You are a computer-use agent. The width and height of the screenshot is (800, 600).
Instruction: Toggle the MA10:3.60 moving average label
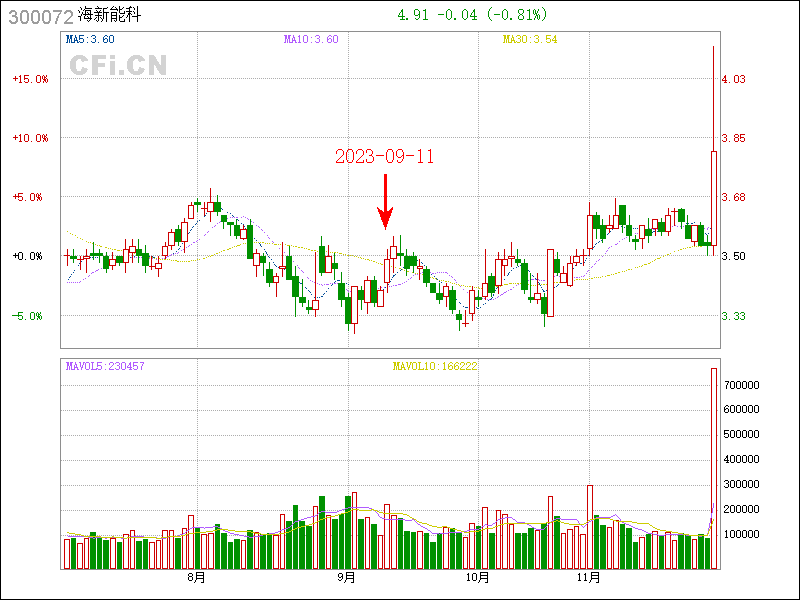(311, 40)
